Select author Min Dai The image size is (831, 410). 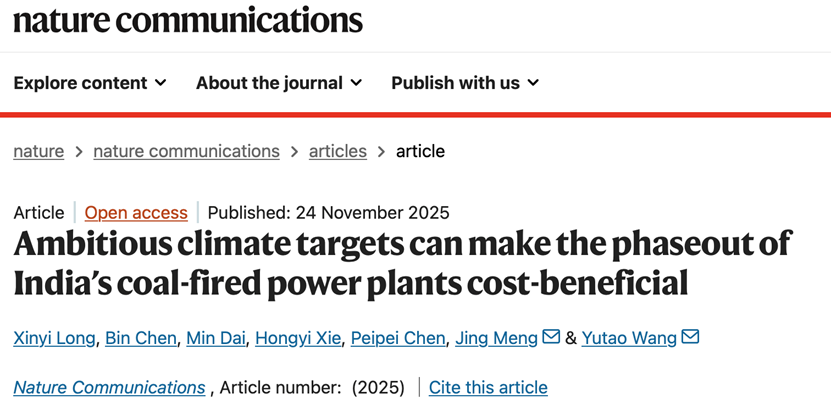click(213, 338)
